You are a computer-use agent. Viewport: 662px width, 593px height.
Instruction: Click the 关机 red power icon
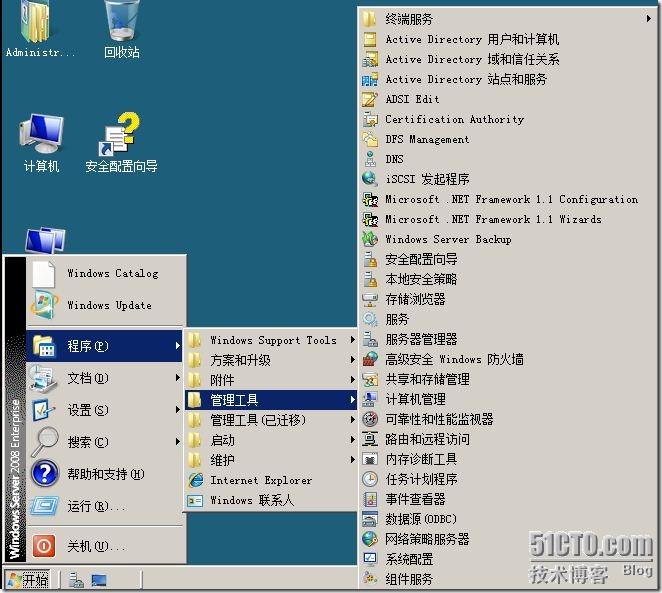tap(43, 546)
